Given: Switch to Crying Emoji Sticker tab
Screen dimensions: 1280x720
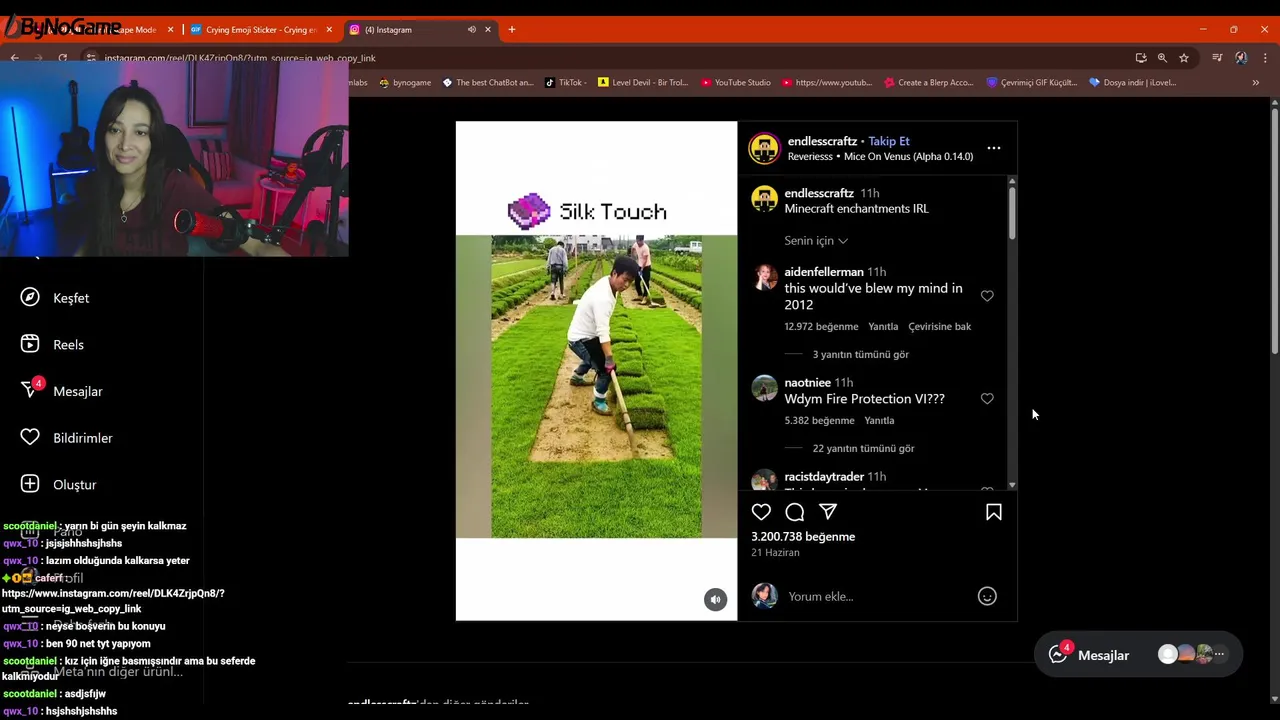Looking at the screenshot, I should coord(261,29).
